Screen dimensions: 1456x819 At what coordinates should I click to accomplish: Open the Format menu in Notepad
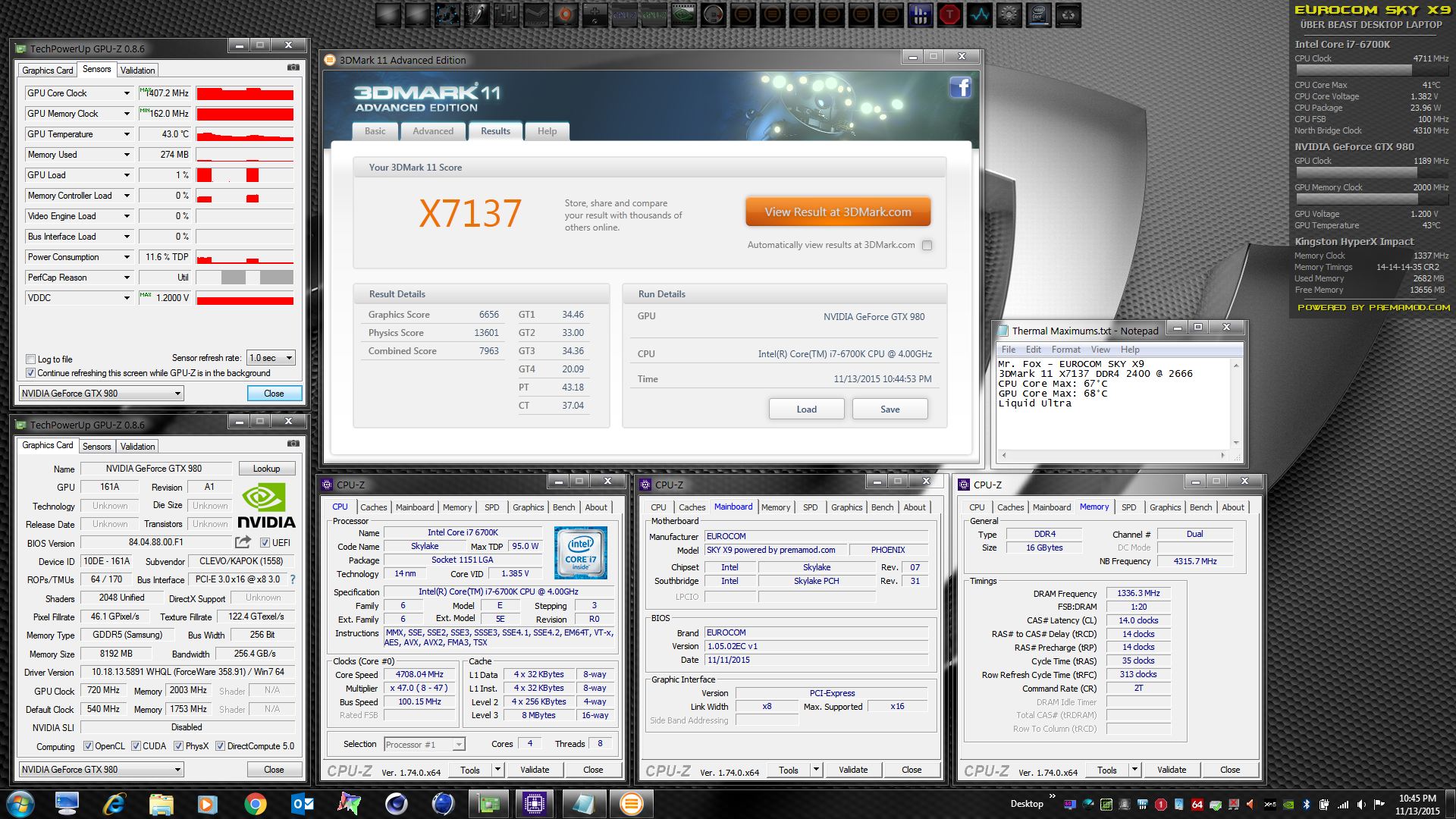pyautogui.click(x=1065, y=350)
